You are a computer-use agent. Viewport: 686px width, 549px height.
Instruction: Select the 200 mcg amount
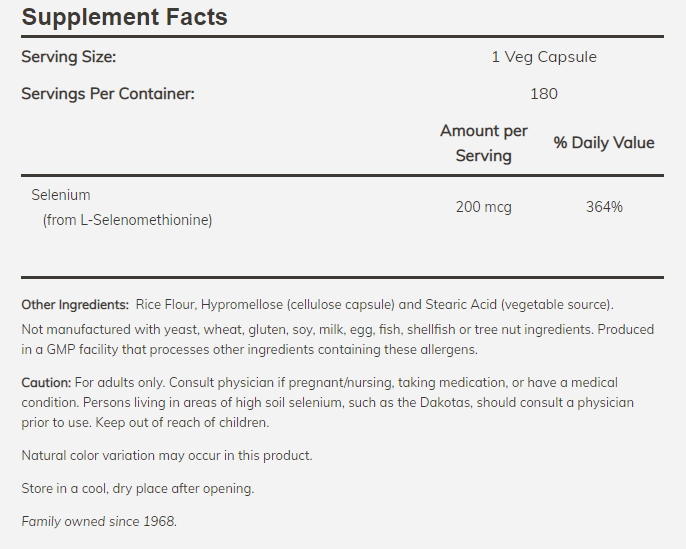484,207
